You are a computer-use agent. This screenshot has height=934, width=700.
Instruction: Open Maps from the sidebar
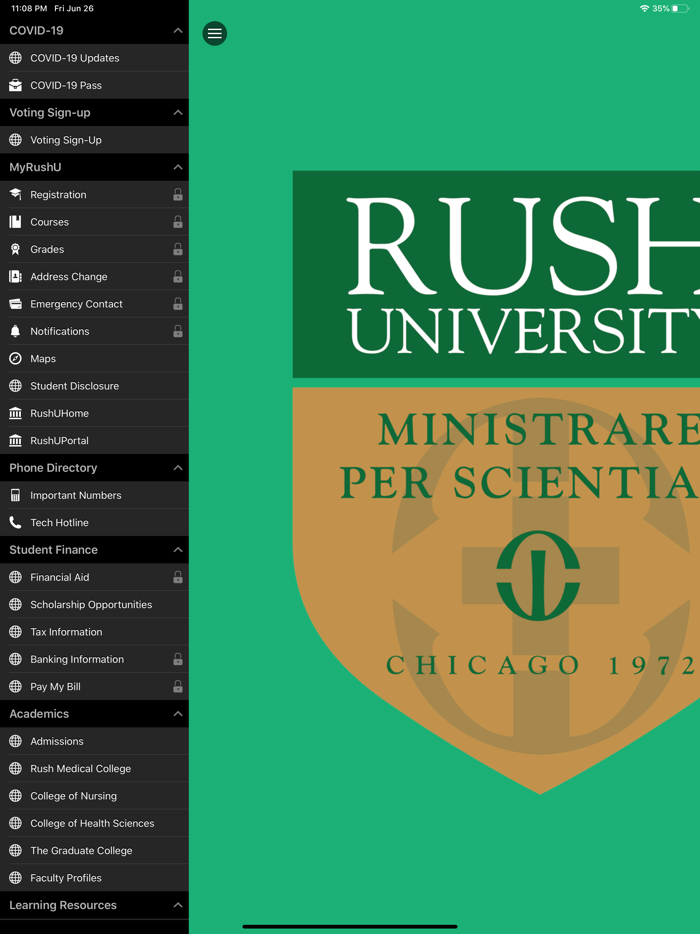(94, 359)
